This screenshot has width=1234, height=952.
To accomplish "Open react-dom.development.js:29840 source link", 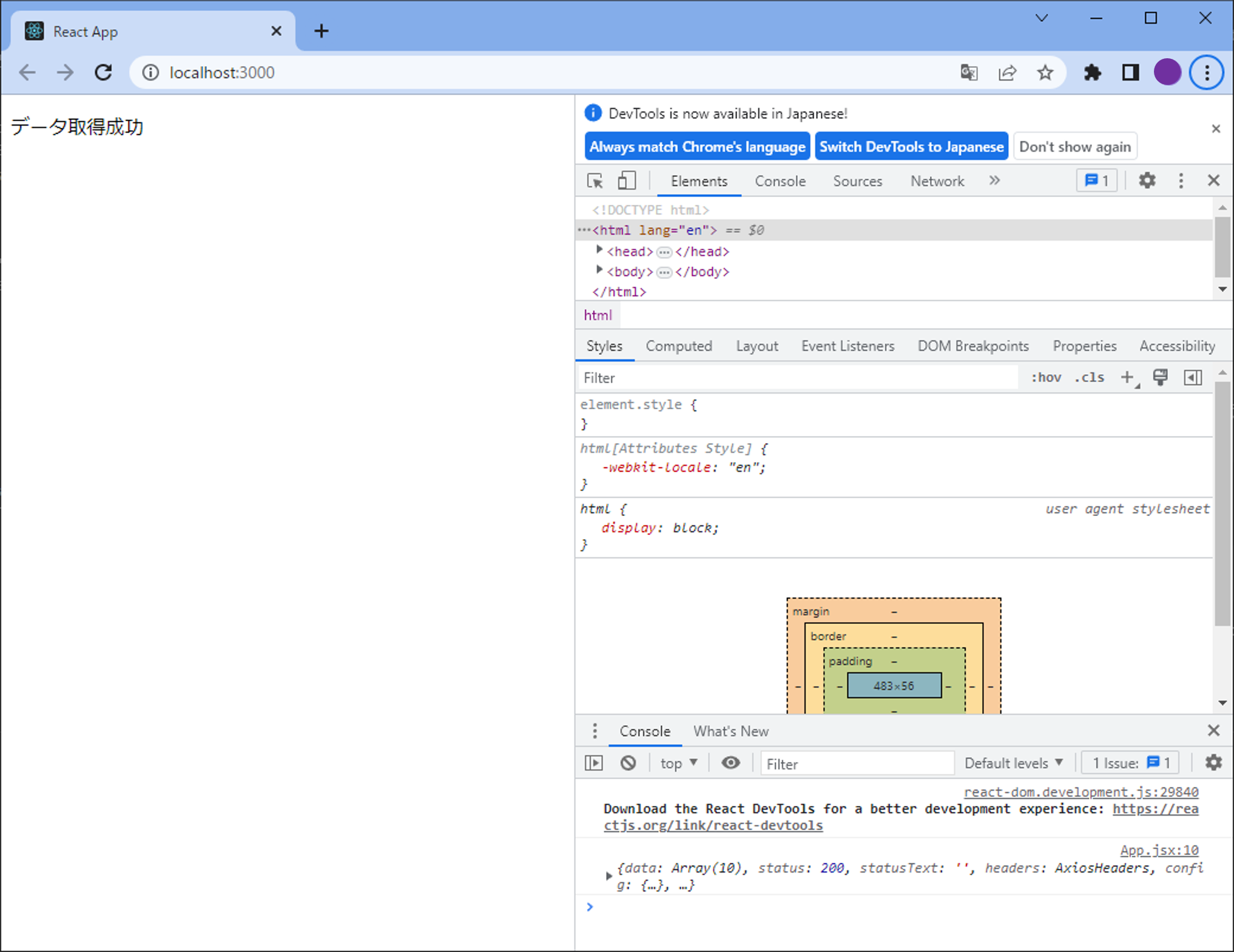I will point(1081,793).
